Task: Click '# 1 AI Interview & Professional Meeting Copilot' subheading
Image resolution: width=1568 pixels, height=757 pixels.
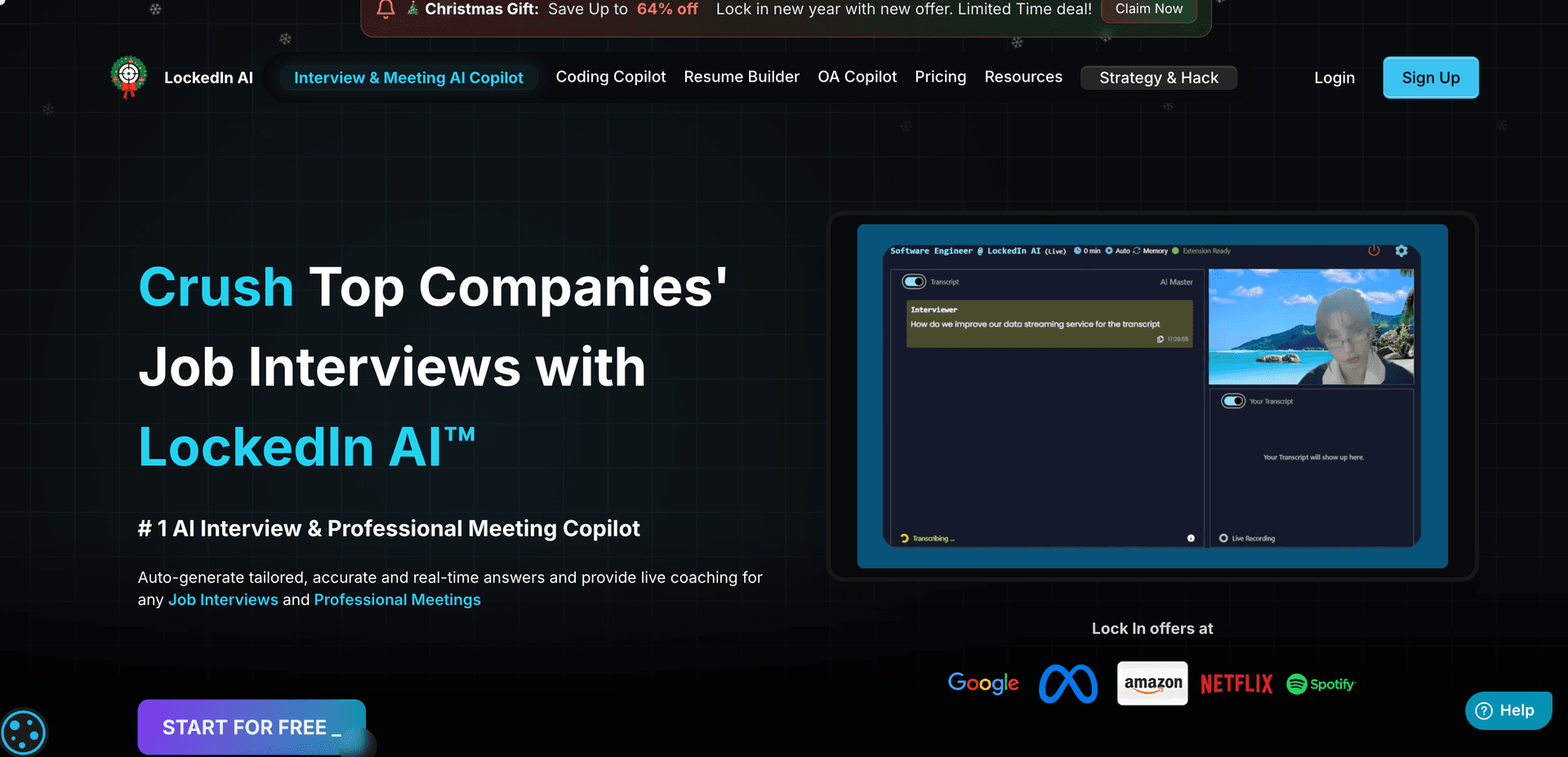Action: [389, 528]
